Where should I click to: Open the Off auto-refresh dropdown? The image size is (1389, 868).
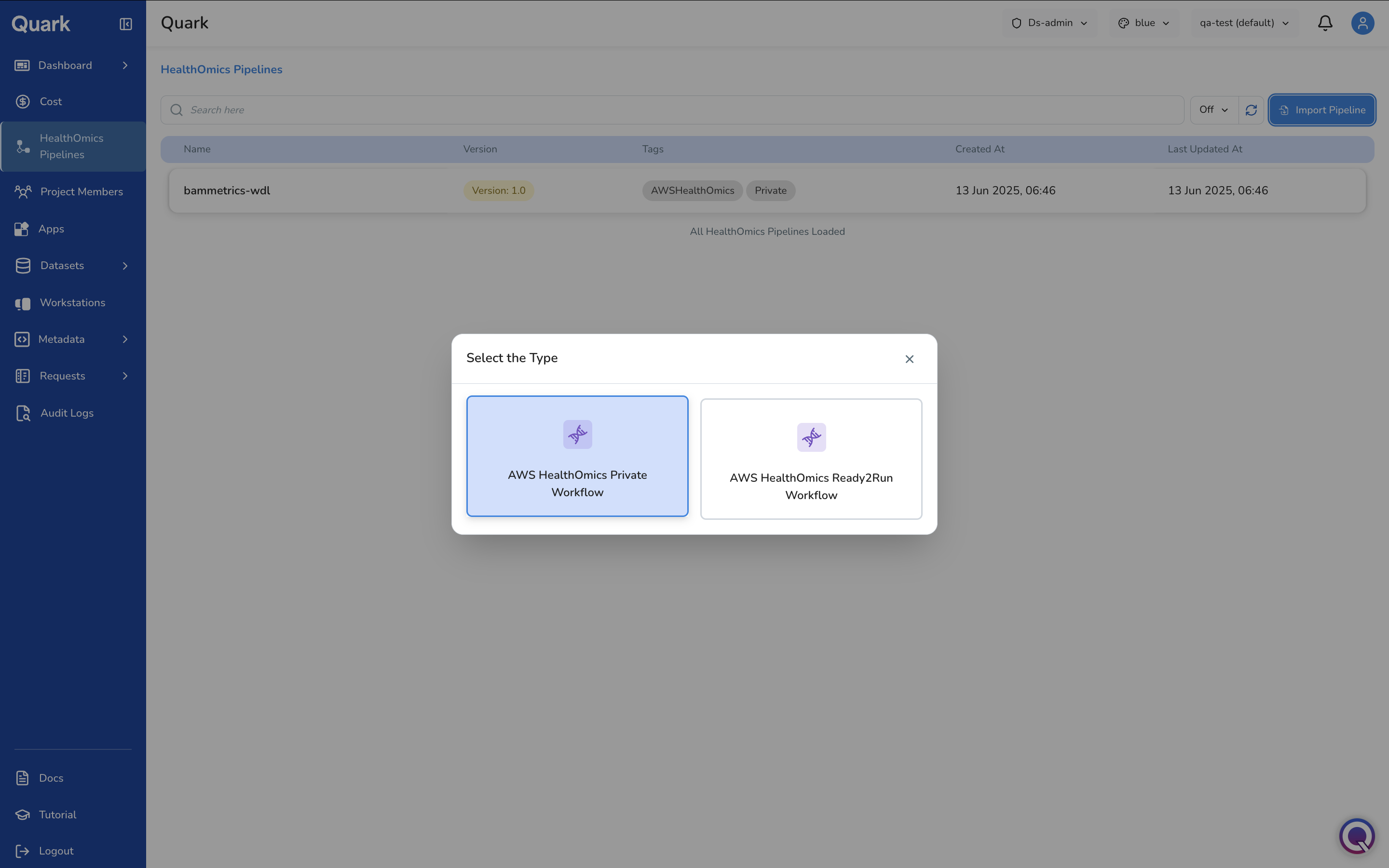tap(1214, 110)
